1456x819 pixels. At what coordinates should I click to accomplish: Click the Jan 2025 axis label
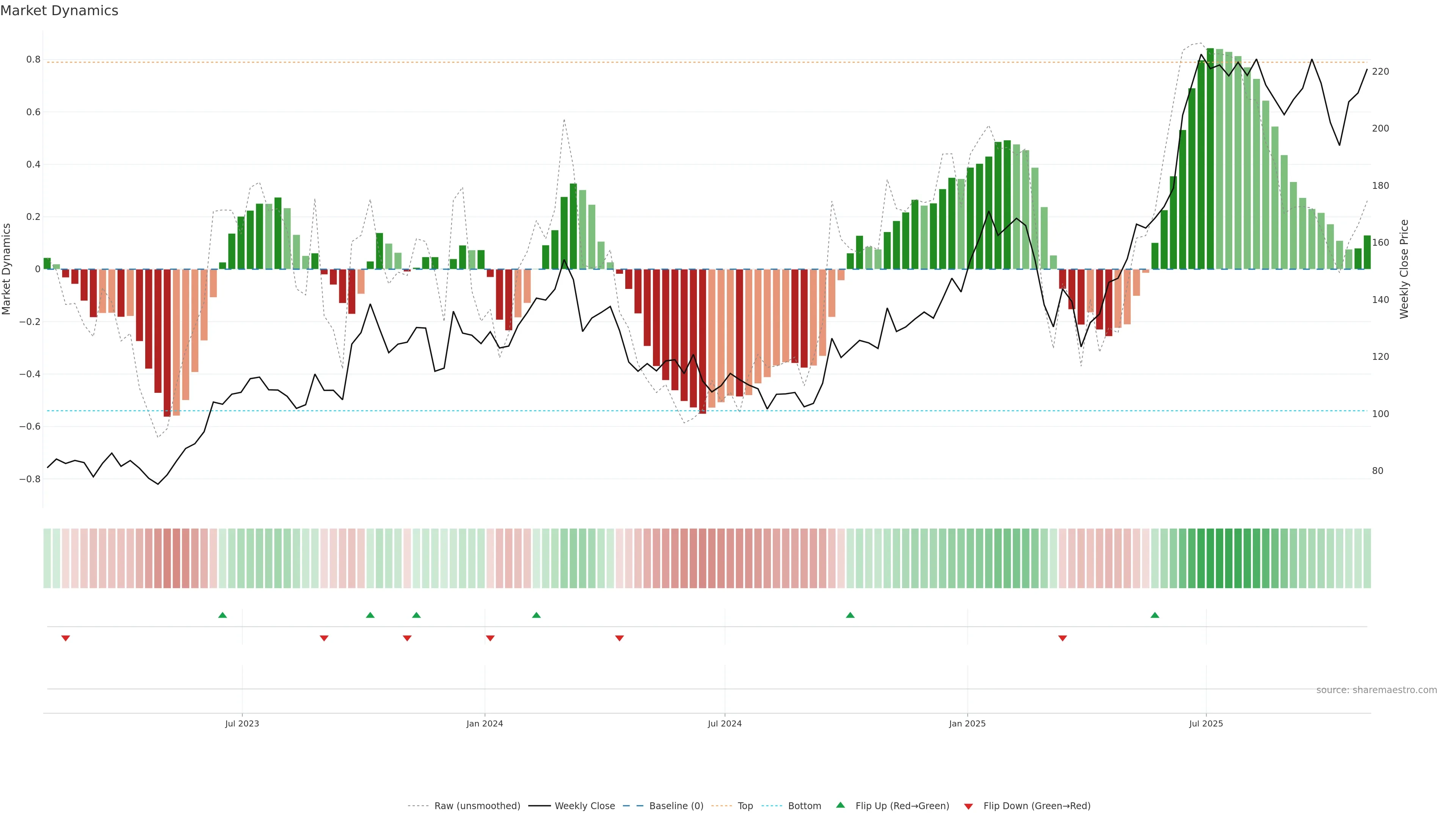(x=967, y=723)
